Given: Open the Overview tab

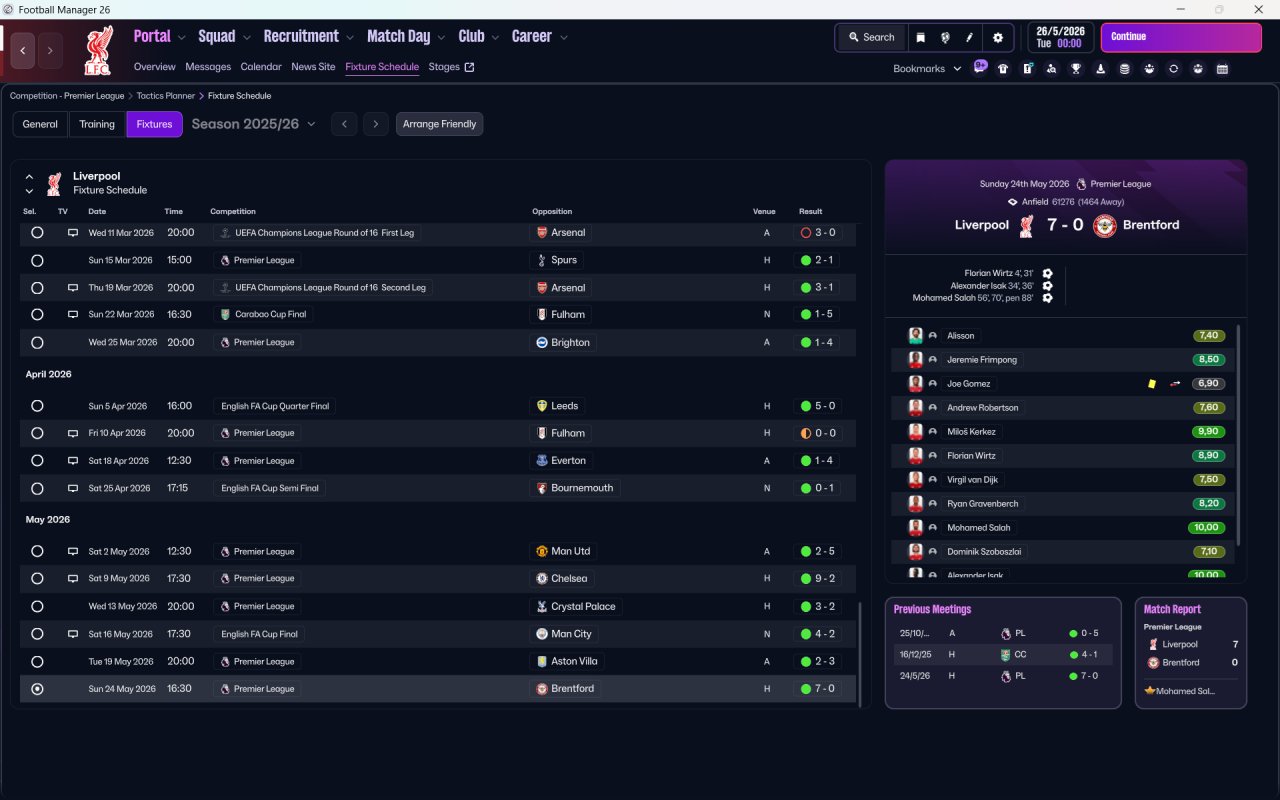Looking at the screenshot, I should tap(155, 67).
